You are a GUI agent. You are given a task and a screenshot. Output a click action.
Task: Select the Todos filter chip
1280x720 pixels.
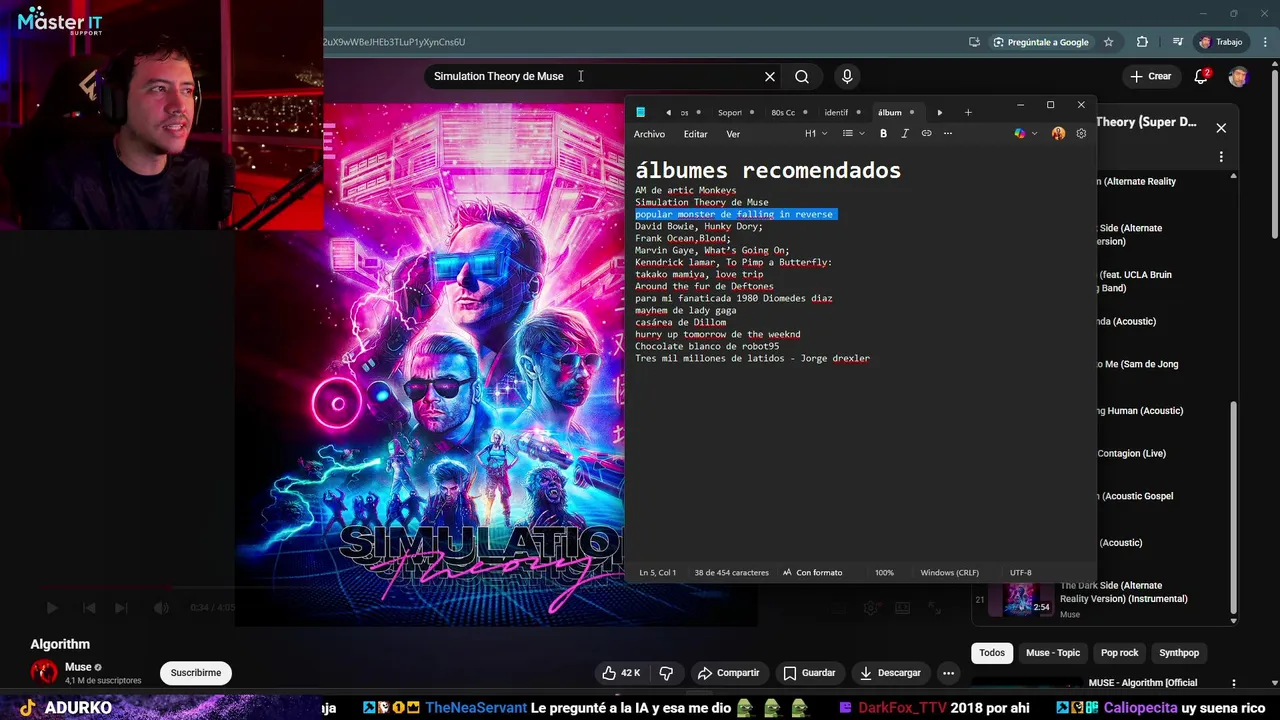[x=992, y=653]
